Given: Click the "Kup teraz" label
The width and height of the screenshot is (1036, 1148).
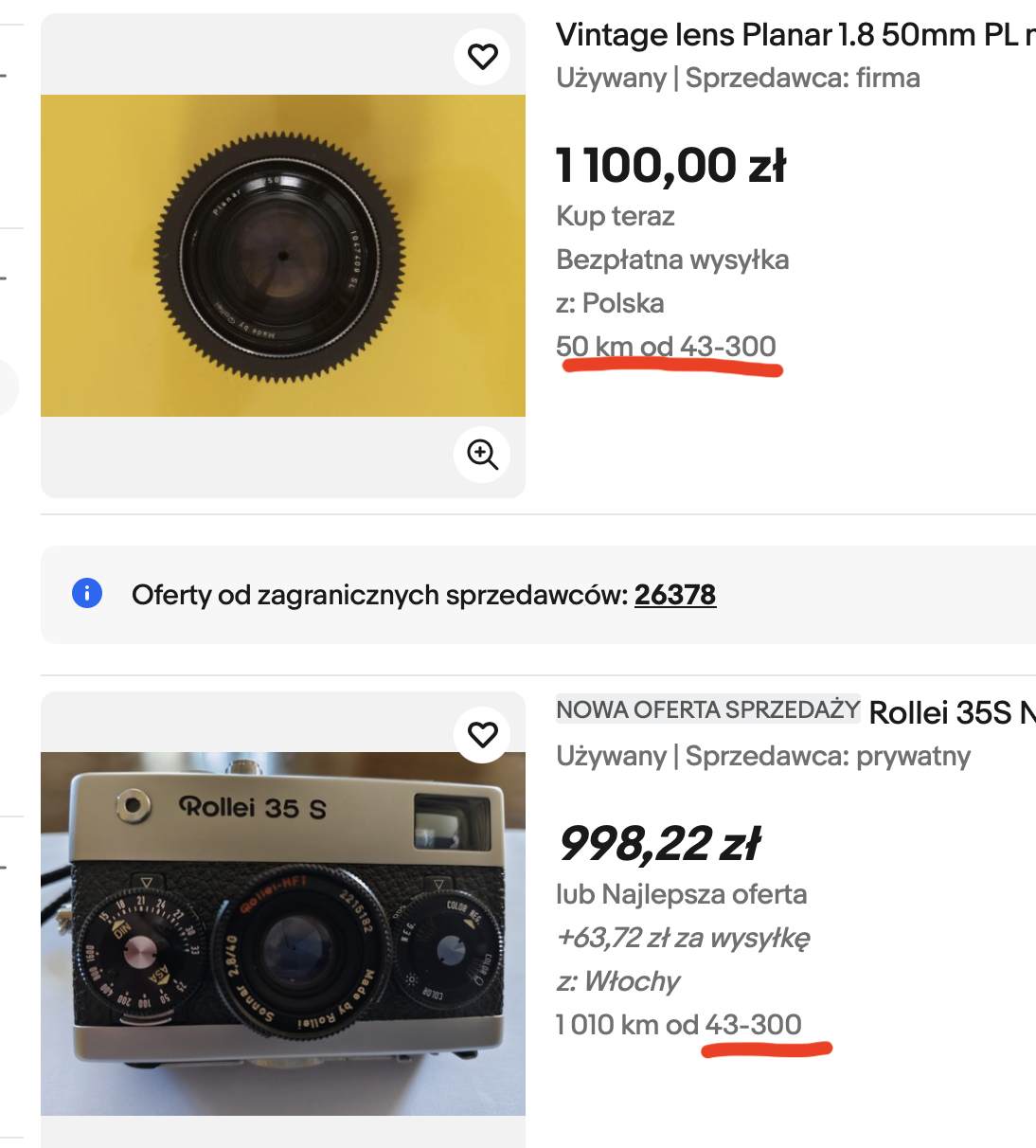Looking at the screenshot, I should [x=616, y=216].
